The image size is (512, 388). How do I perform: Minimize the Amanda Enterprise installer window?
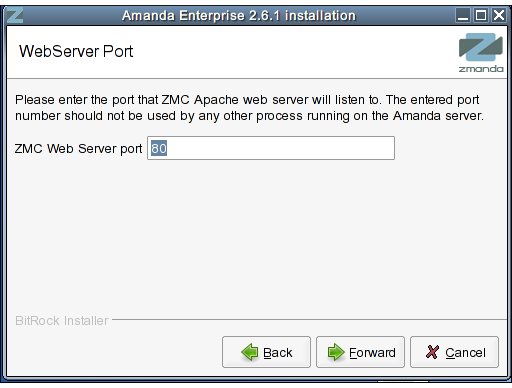coord(463,15)
